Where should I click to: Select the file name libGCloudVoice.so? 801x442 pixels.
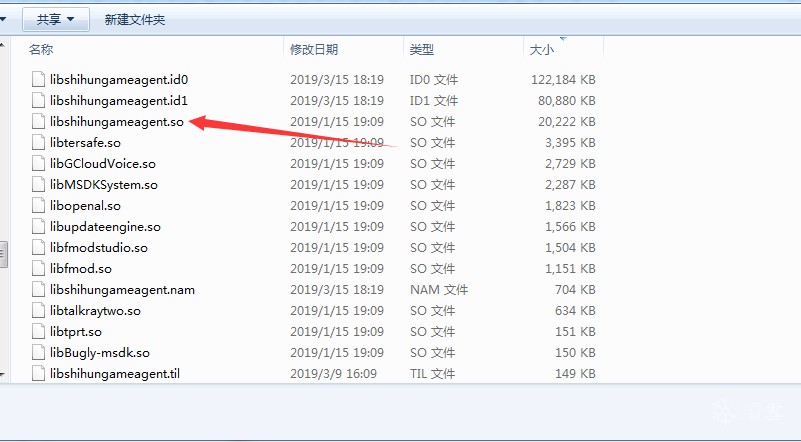pos(103,164)
